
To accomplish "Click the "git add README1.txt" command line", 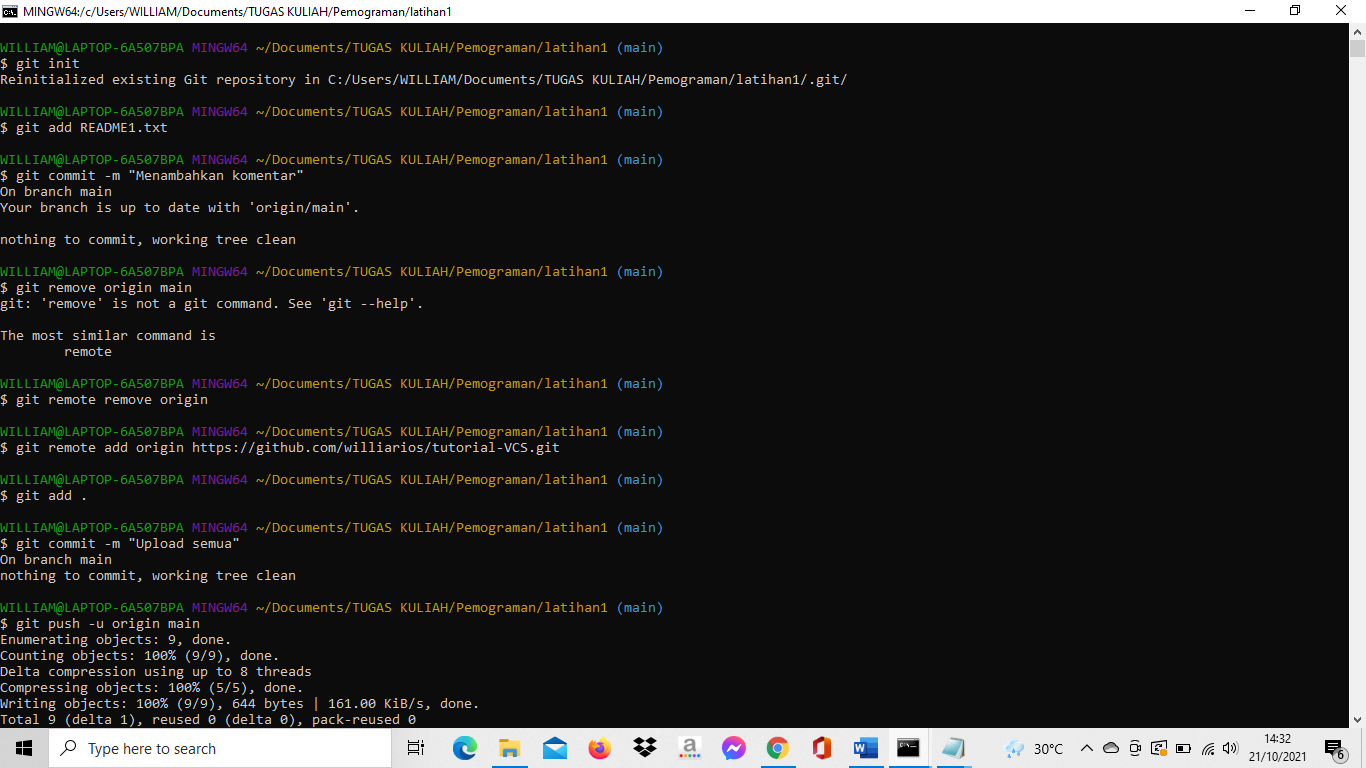I will (84, 128).
